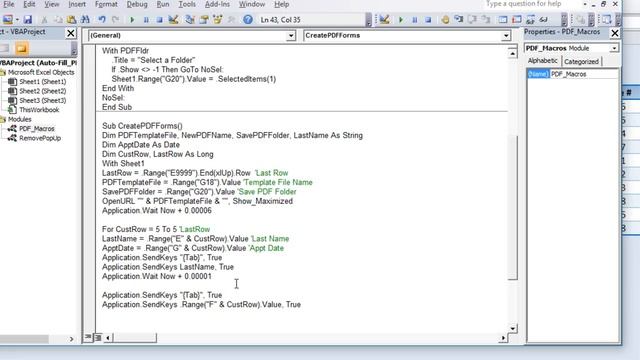Image resolution: width=640 pixels, height=360 pixels.
Task: Switch to Full Module View at the code pane bottom
Action: (x=98, y=337)
